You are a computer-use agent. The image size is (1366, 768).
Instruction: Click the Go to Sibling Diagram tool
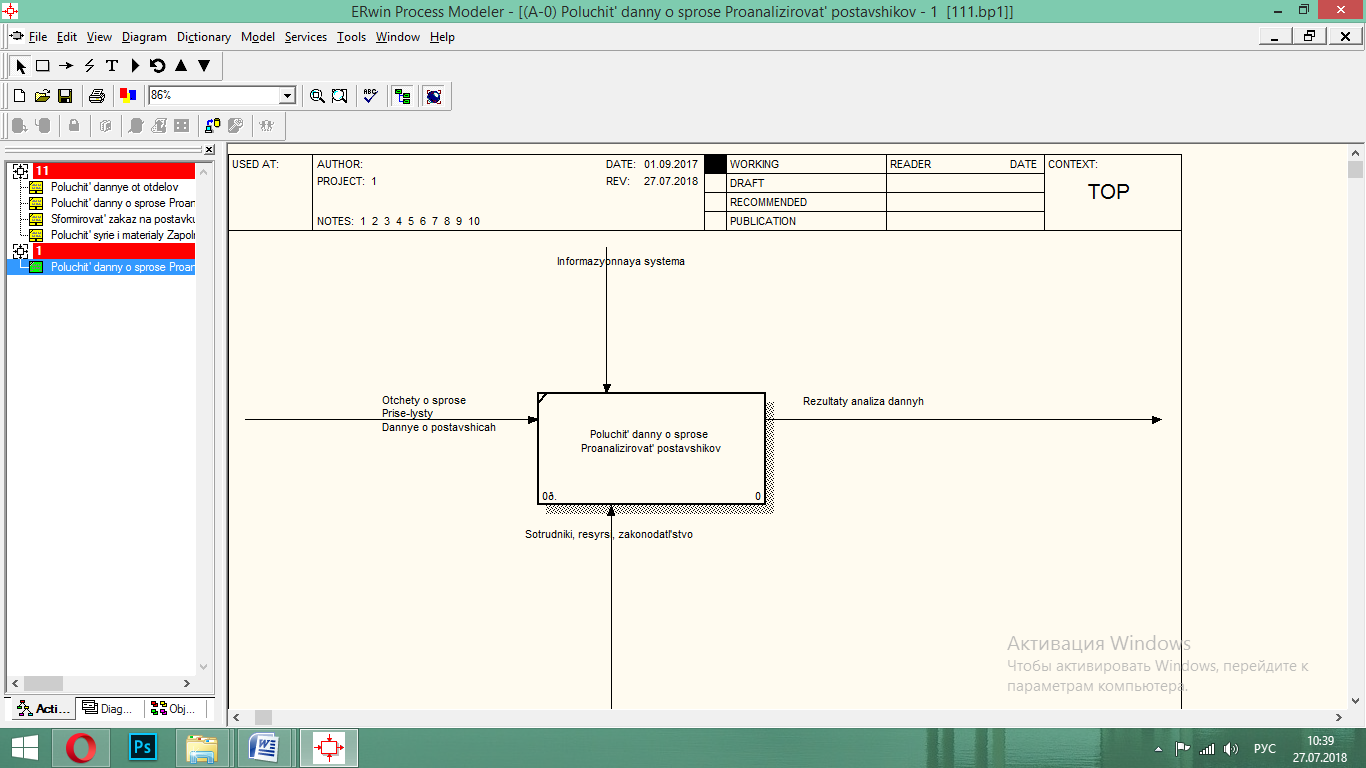coord(158,66)
